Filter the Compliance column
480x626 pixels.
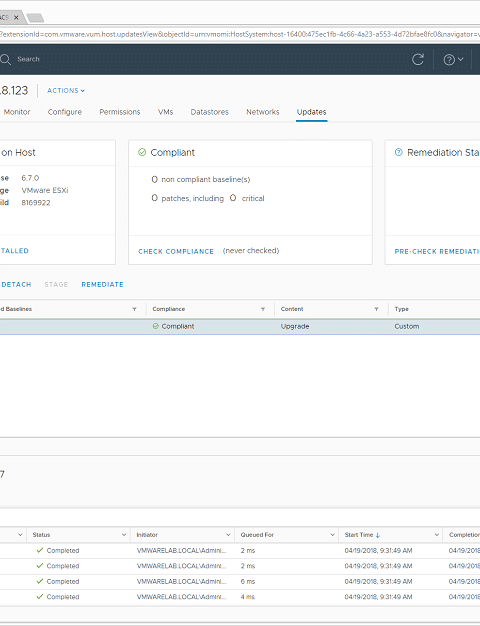(263, 309)
